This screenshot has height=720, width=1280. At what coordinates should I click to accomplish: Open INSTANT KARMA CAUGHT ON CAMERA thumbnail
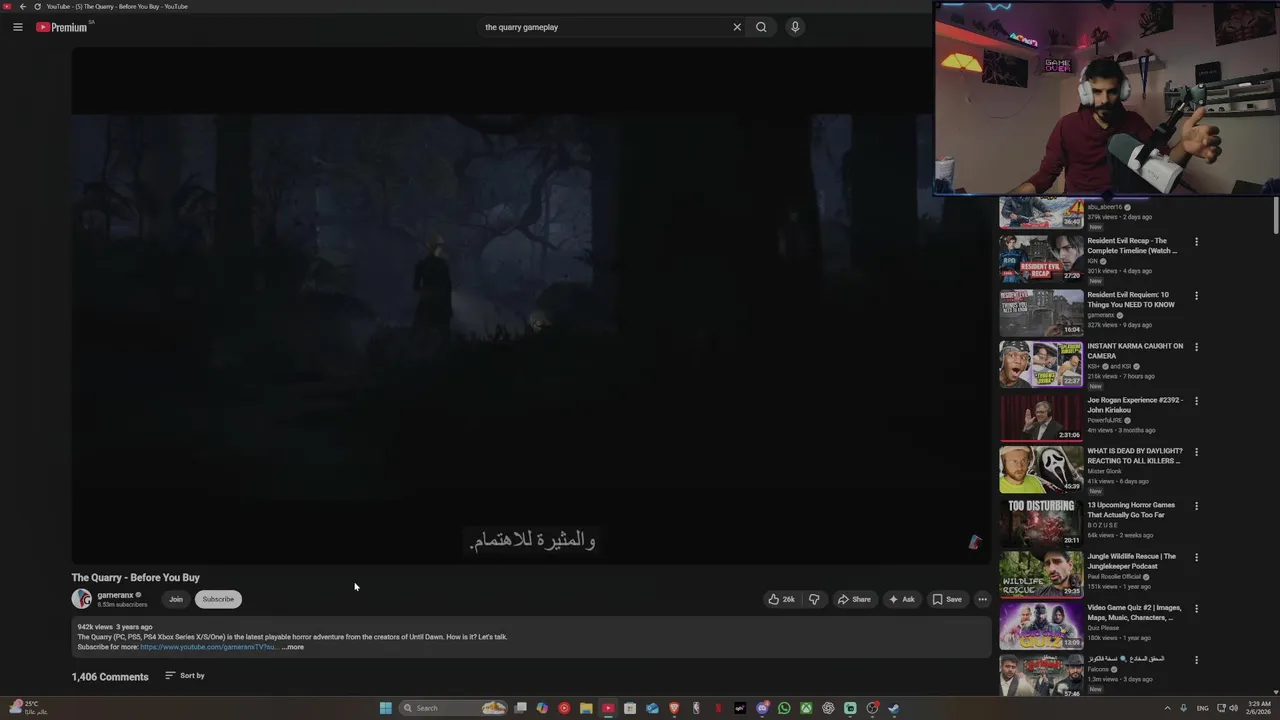tap(1041, 364)
